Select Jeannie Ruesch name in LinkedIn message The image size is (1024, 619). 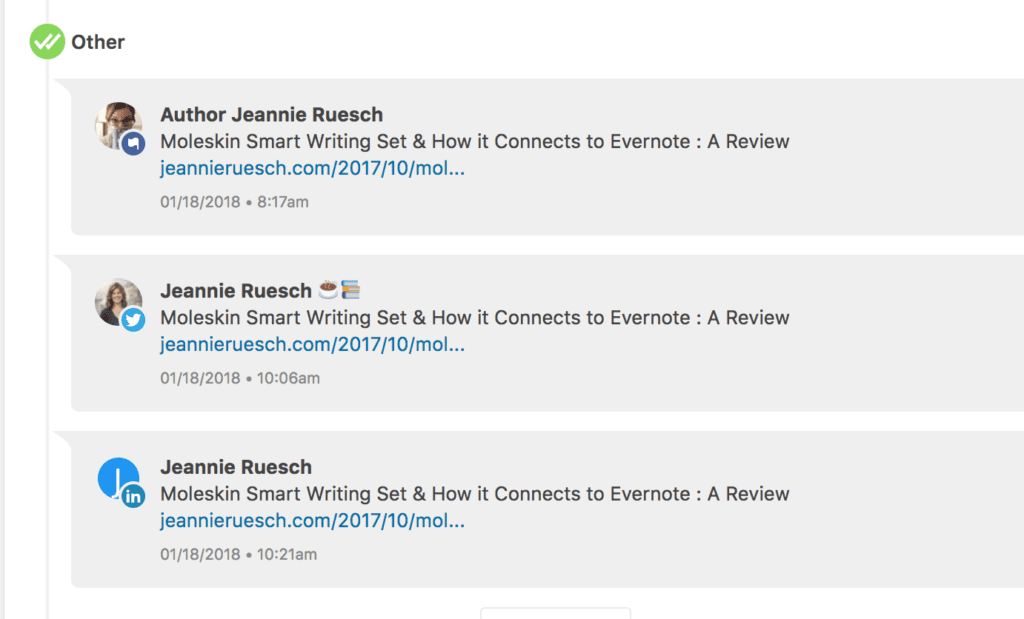click(236, 467)
